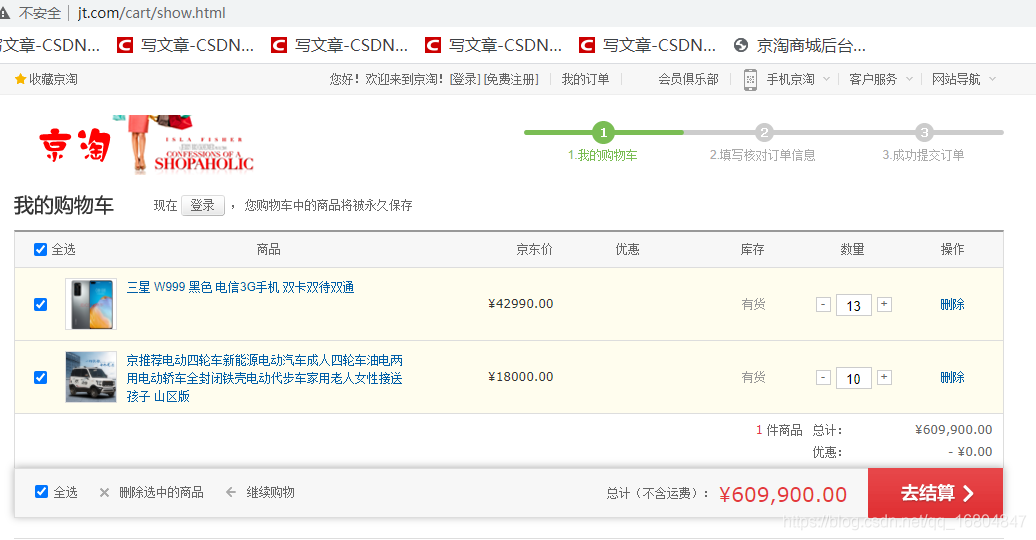Decrease quantity of 电动四轮车
1036x540 pixels.
point(823,377)
